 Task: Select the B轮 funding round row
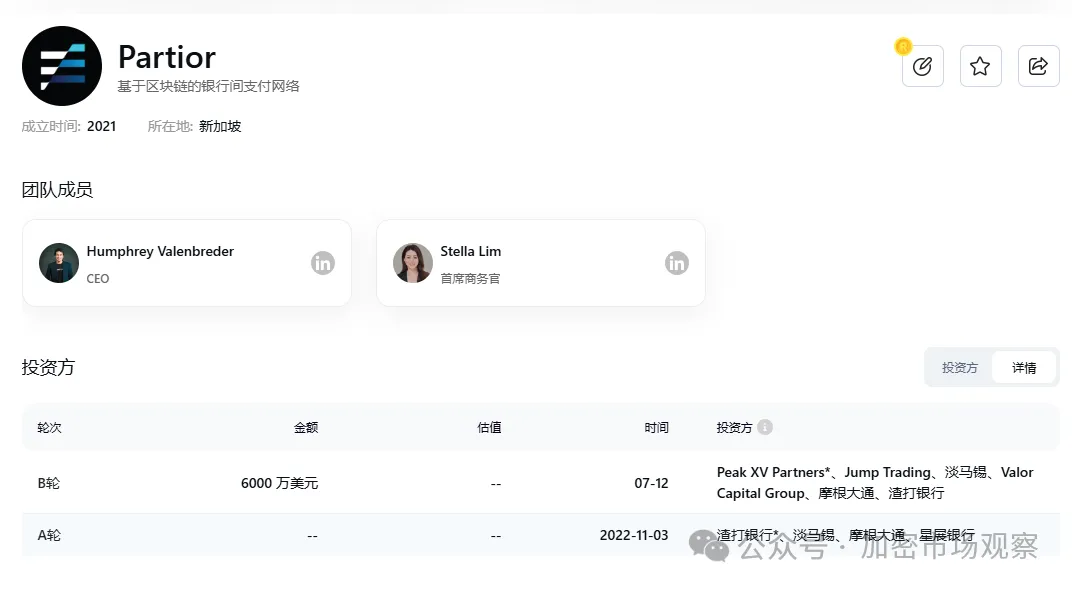pyautogui.click(x=49, y=483)
